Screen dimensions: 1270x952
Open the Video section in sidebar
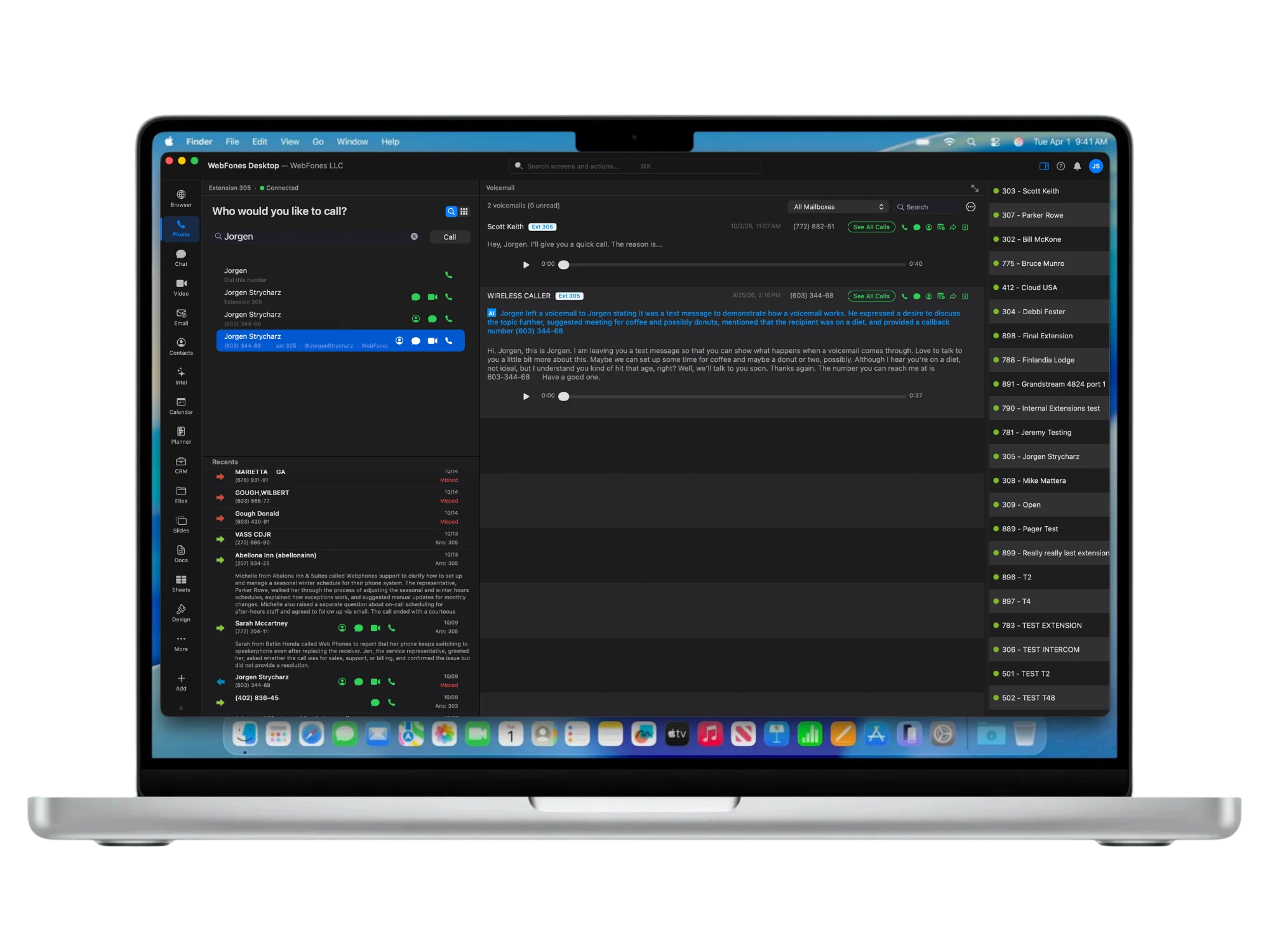pyautogui.click(x=181, y=288)
